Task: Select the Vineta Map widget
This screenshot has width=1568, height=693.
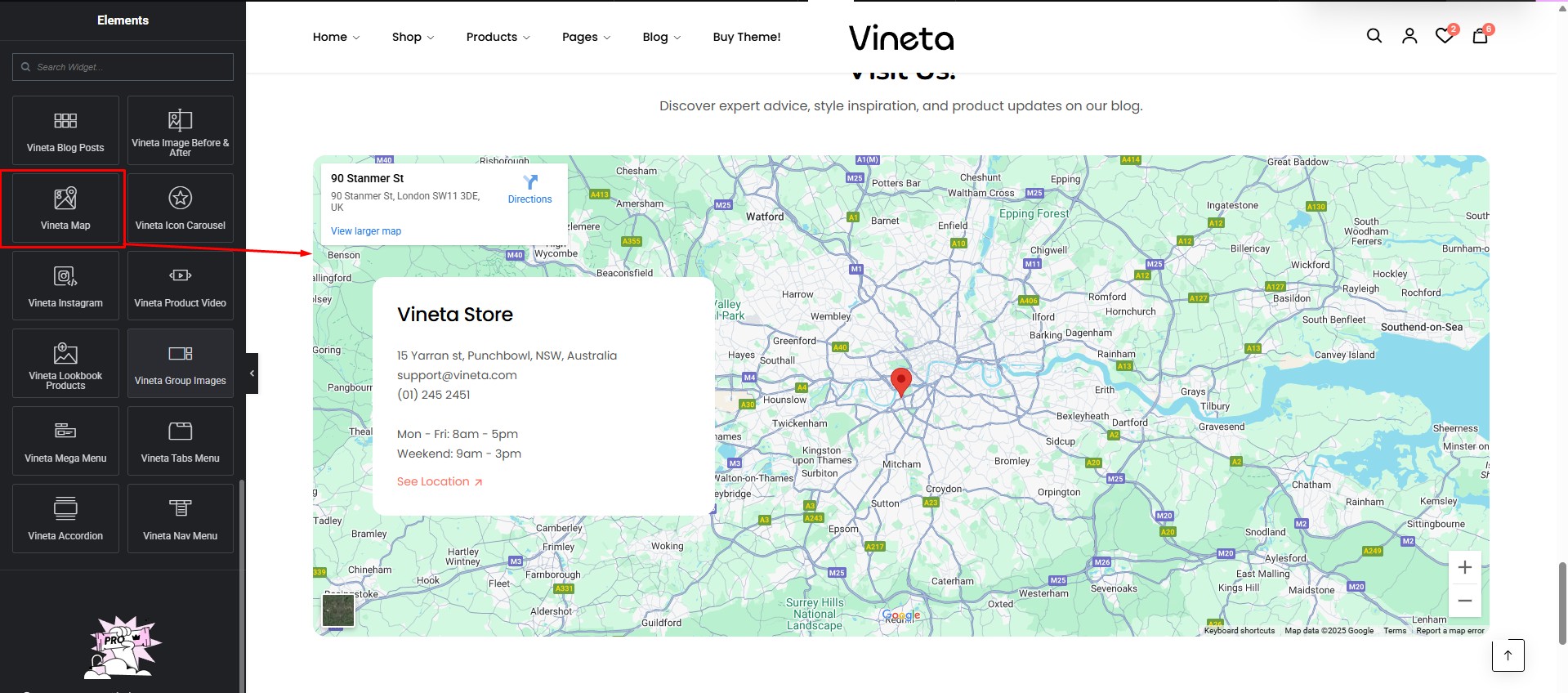Action: pyautogui.click(x=65, y=208)
